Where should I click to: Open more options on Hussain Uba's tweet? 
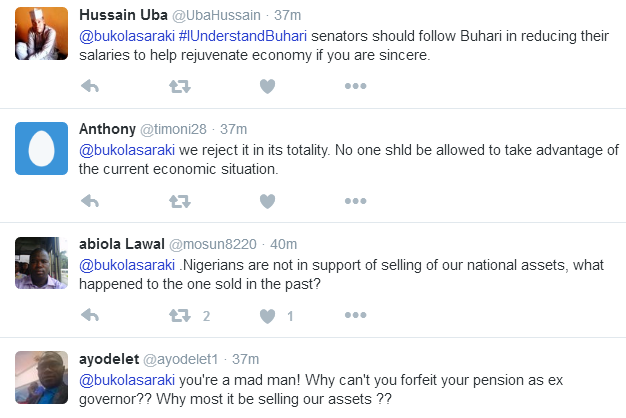pyautogui.click(x=355, y=86)
